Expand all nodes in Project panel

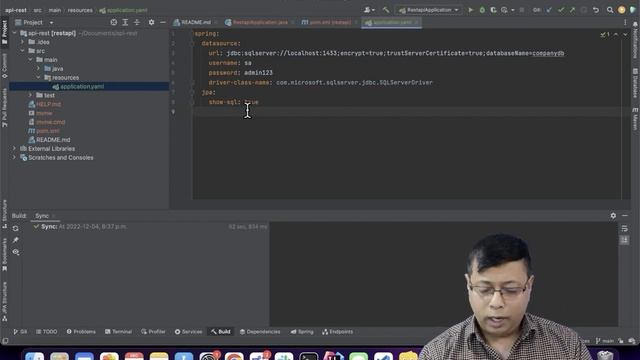[x=125, y=22]
